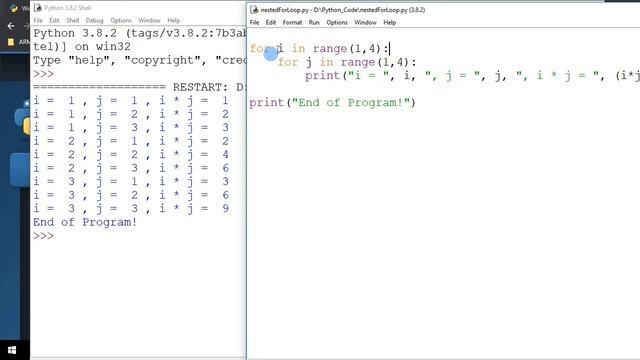Click 'Type "help", "copyright"' shell line

click(139, 60)
